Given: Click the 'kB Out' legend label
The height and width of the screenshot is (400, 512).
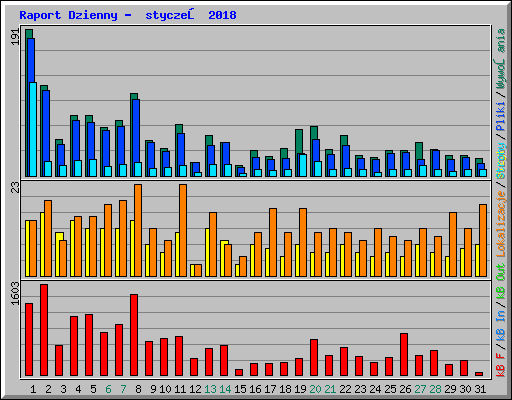Looking at the screenshot, I should click(501, 282).
